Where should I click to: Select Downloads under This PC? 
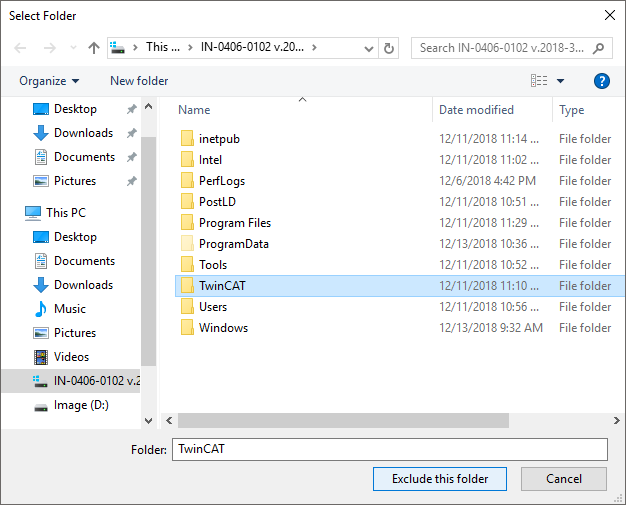(73, 285)
